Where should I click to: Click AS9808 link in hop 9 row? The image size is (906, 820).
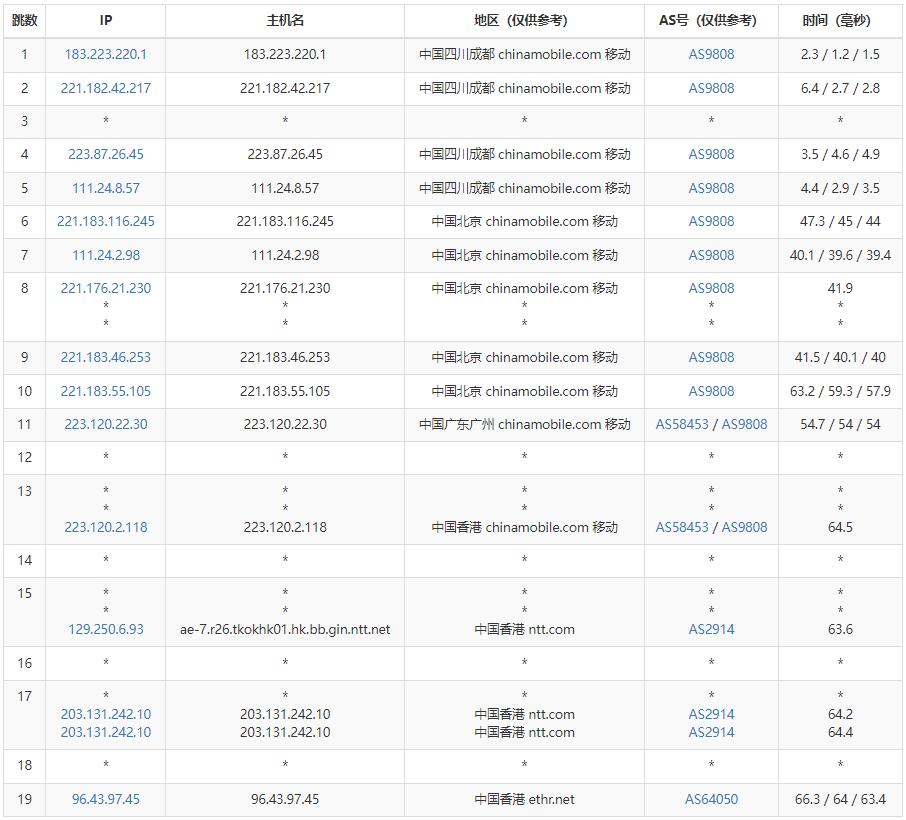711,358
